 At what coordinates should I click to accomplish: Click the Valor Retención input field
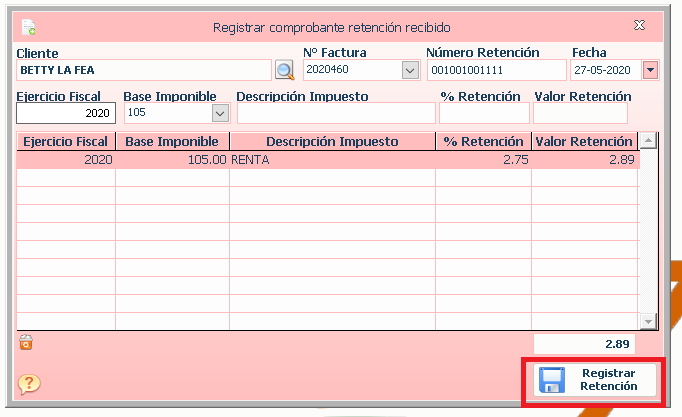point(580,113)
